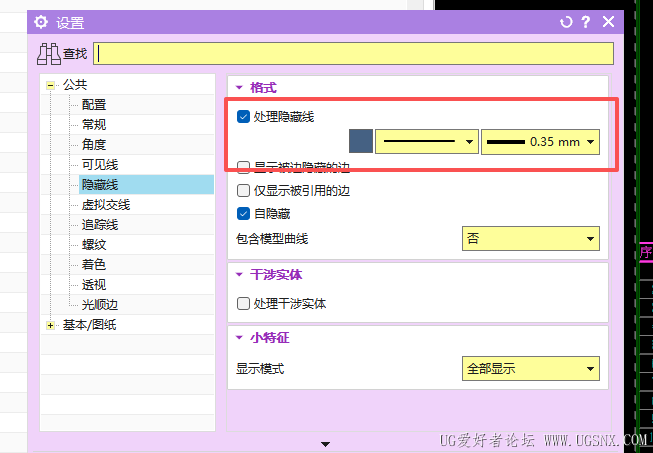The image size is (653, 453).
Task: Click the settings gear icon in title bar
Action: (41, 22)
